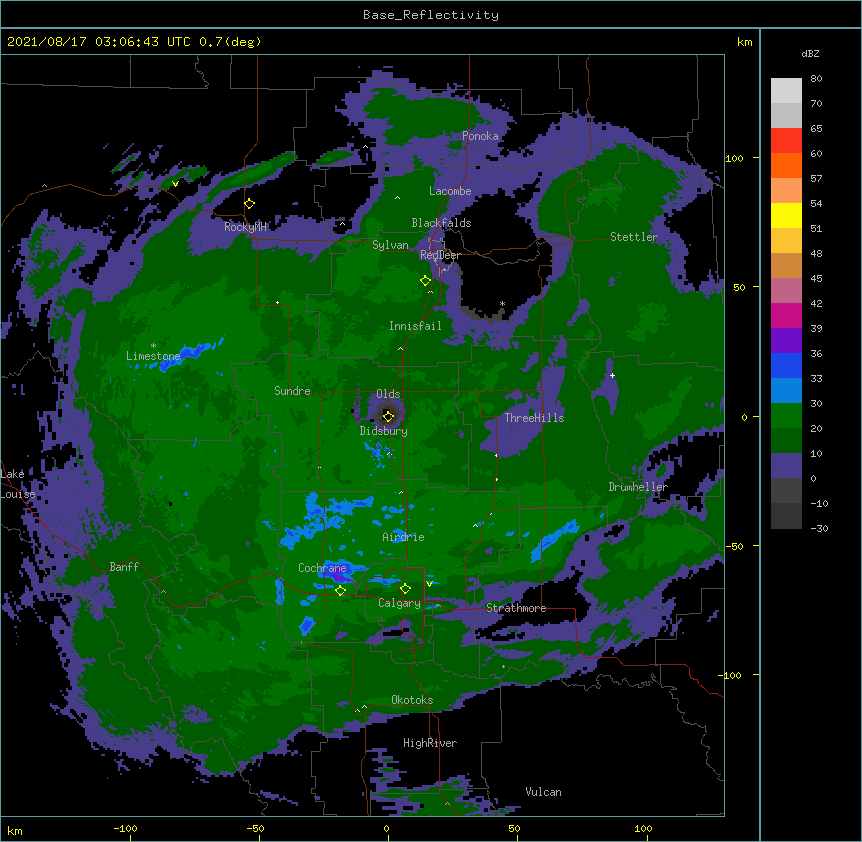862x842 pixels.
Task: Click the white plus marker west of Stettler
Action: [612, 375]
